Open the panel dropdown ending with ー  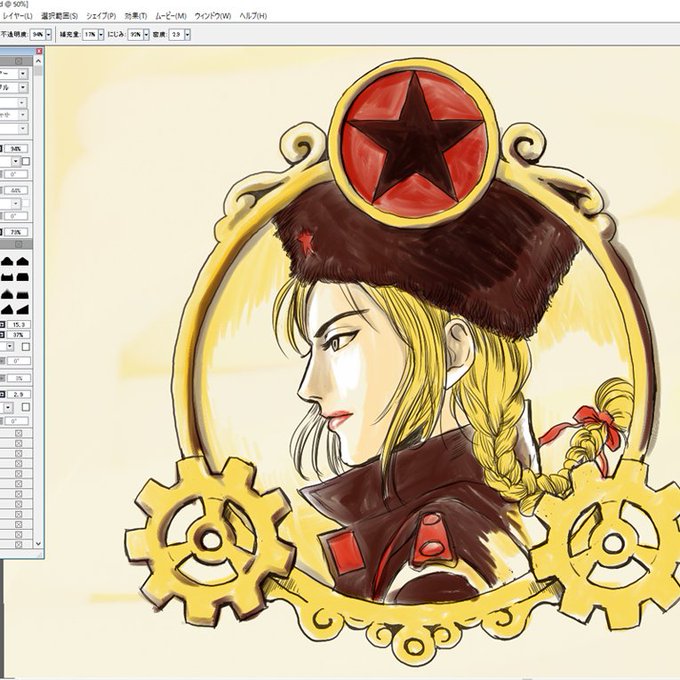tap(23, 74)
